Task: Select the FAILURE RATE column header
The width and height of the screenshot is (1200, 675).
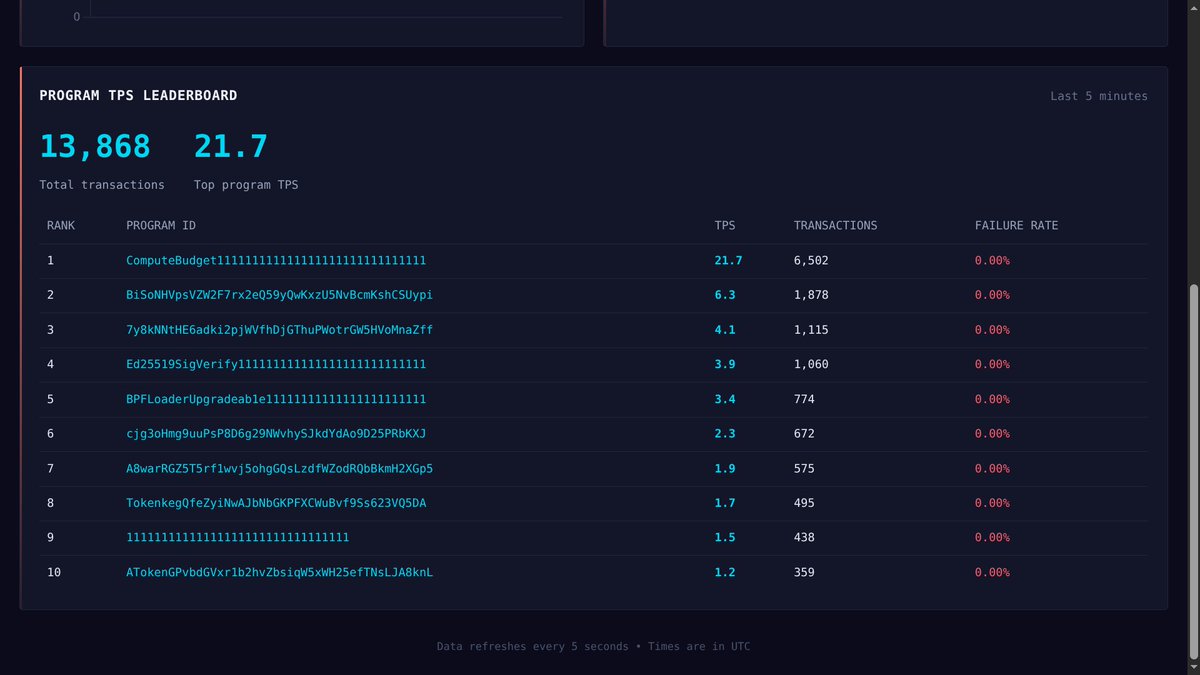Action: click(1016, 225)
